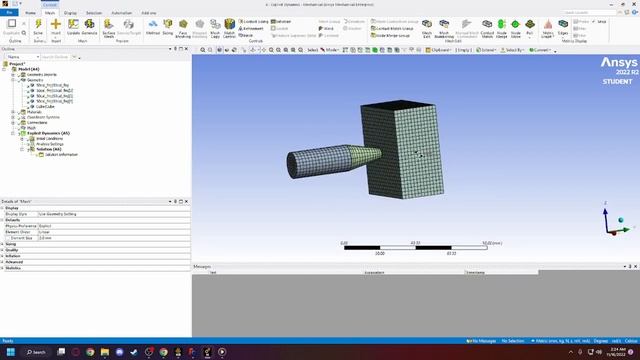
Task: Expand the Inflation details section
Action: coord(2,256)
